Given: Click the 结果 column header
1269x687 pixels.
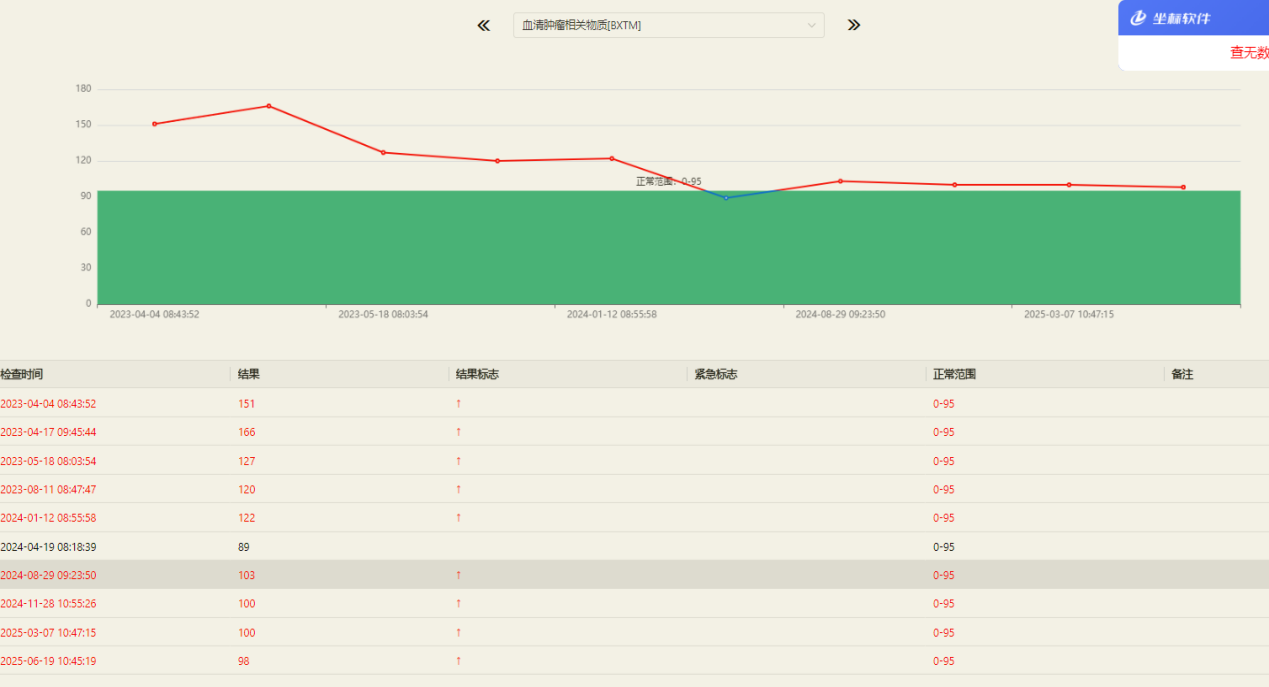Looking at the screenshot, I should tap(249, 374).
